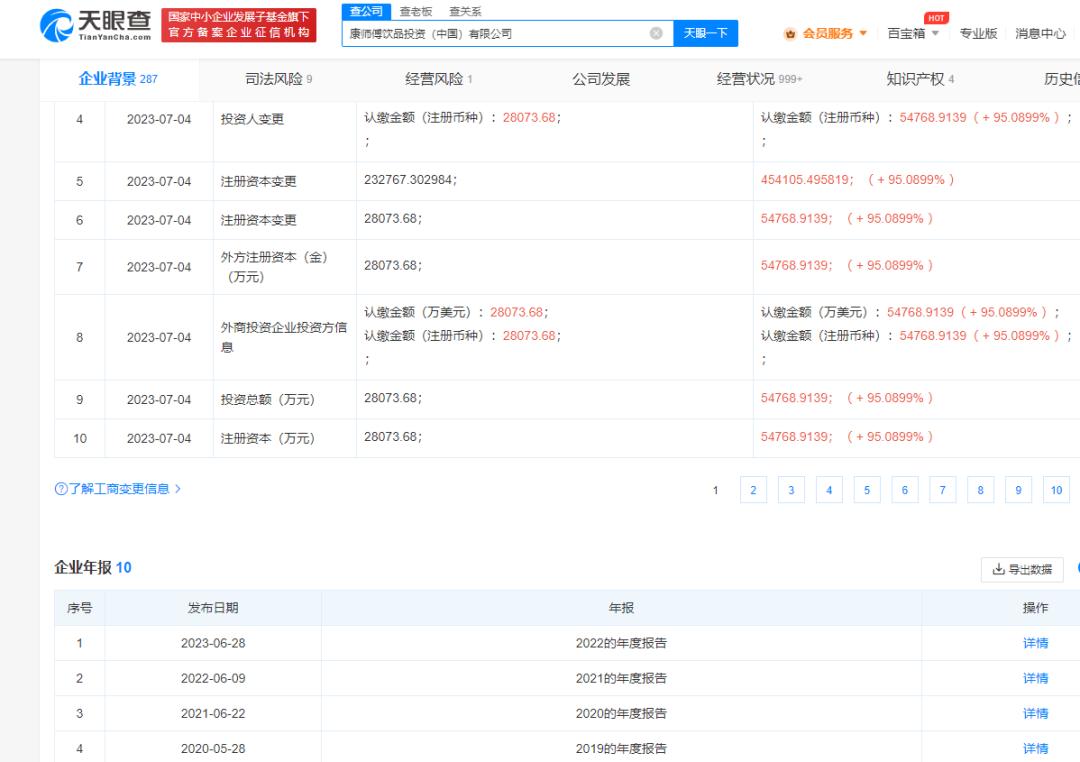Expand 了解工商变更信息 chevron link

point(178,489)
